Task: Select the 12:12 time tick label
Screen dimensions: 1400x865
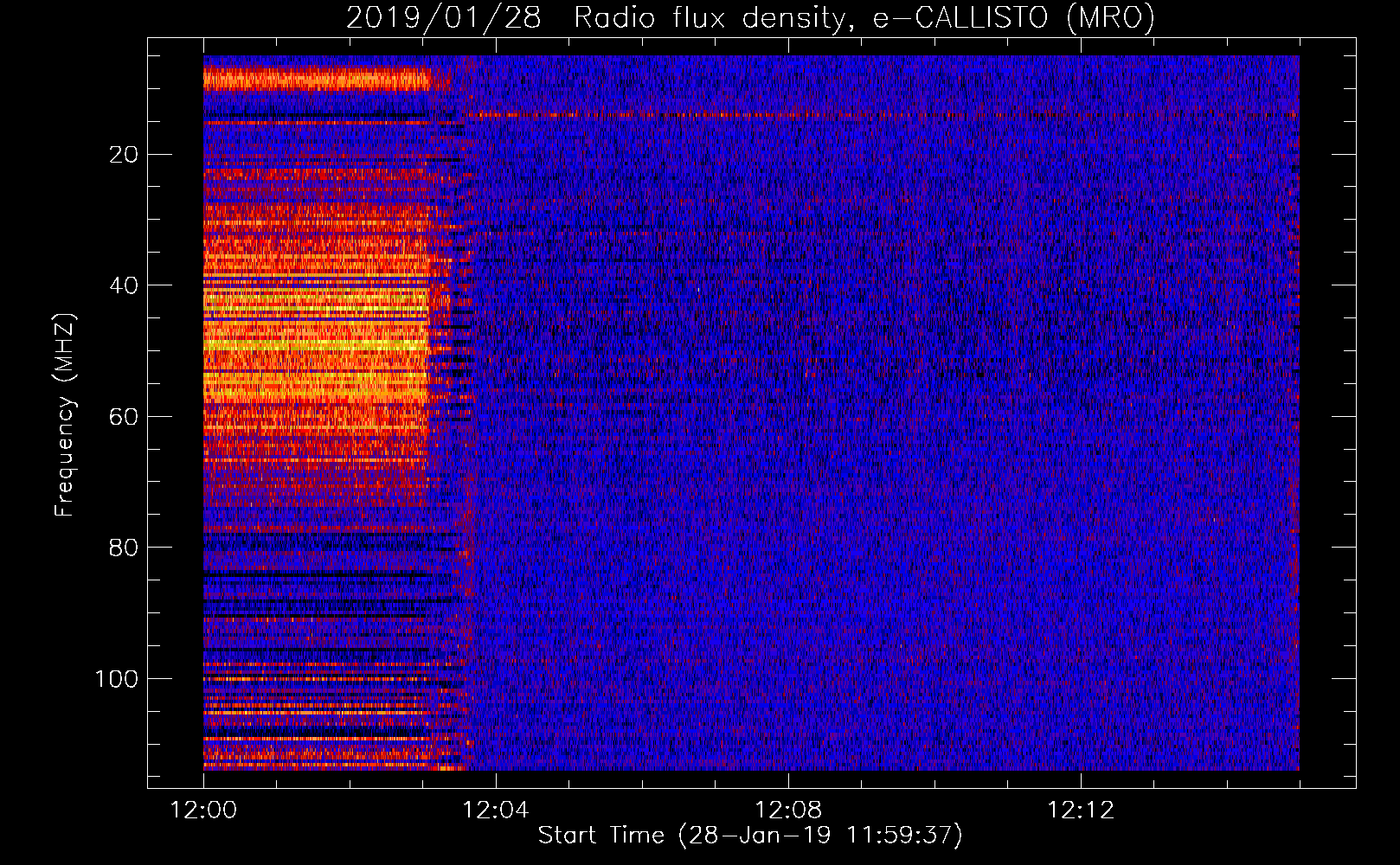Action: tap(1081, 811)
